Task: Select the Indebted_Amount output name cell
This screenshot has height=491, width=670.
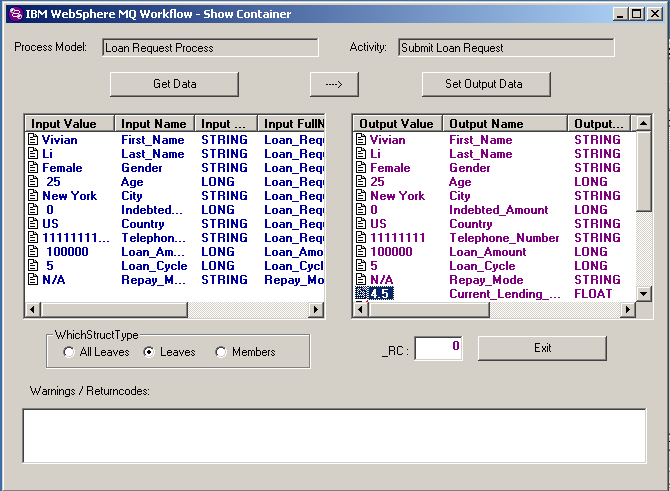Action: click(x=498, y=210)
